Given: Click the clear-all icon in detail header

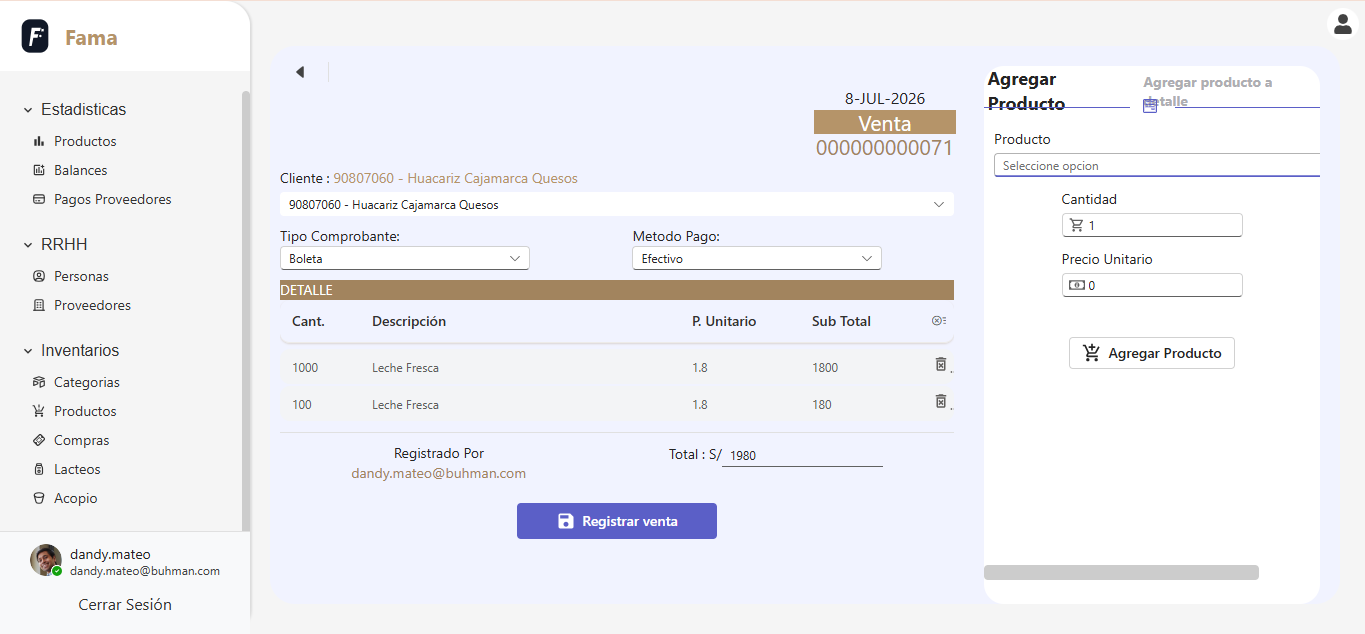Looking at the screenshot, I should click(938, 321).
